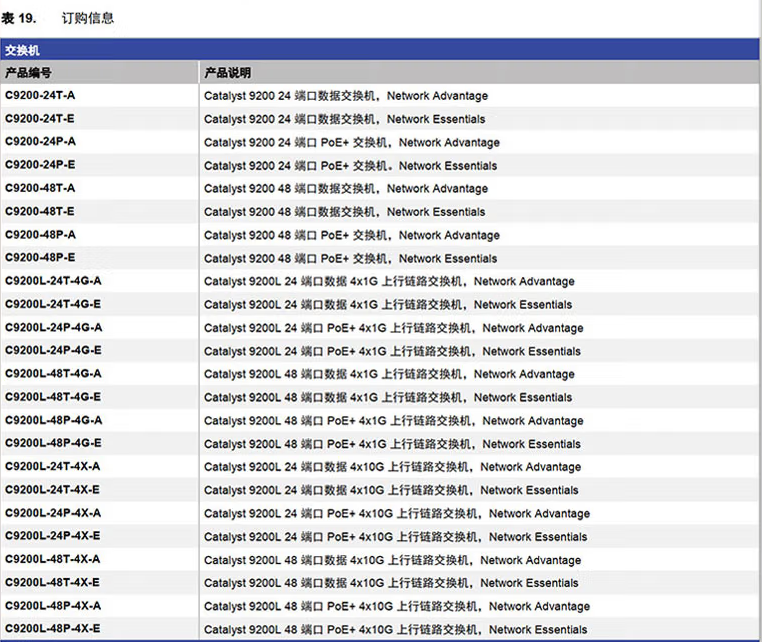Click the description in the C9200L-48P-4X-A row
The image size is (762, 642).
pos(397,607)
